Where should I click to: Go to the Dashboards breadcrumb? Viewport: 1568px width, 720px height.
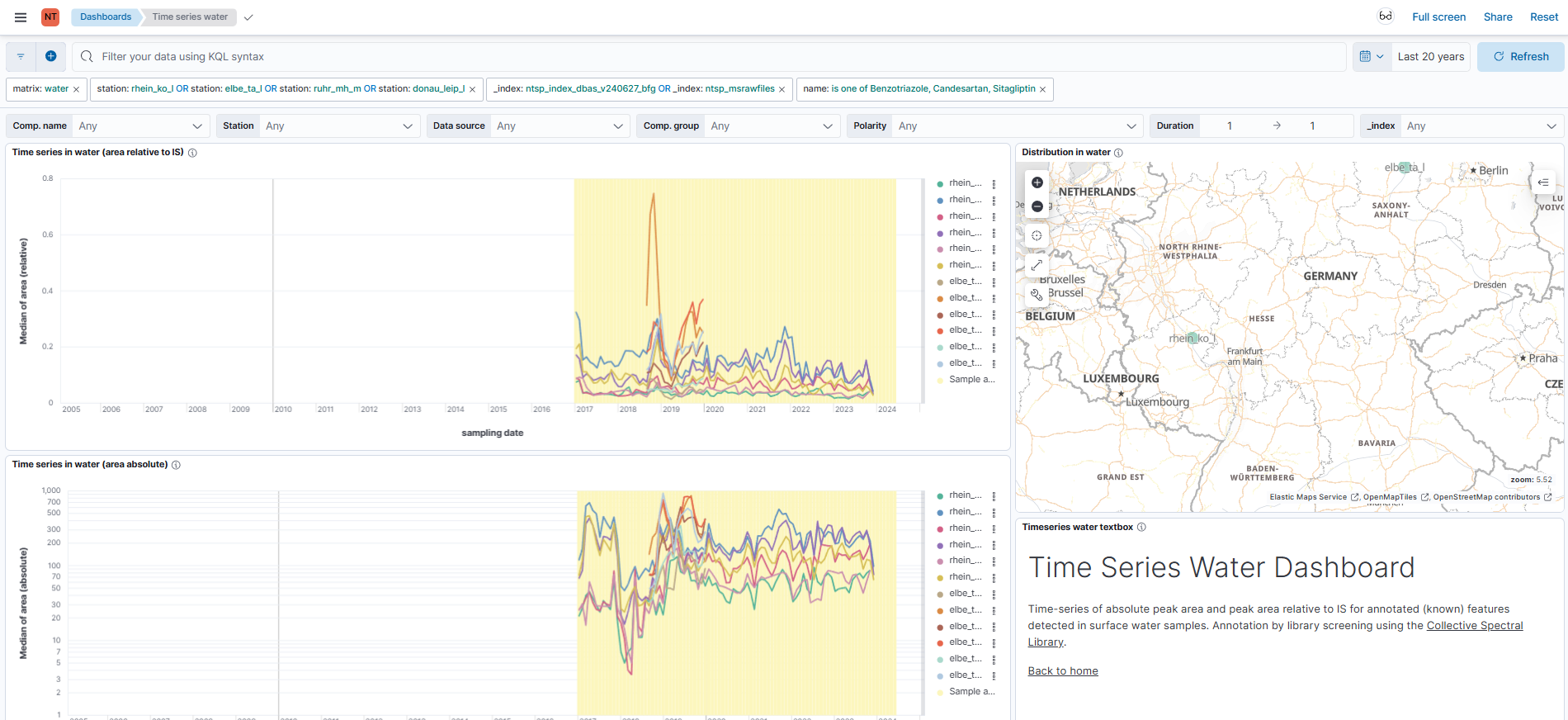(106, 17)
